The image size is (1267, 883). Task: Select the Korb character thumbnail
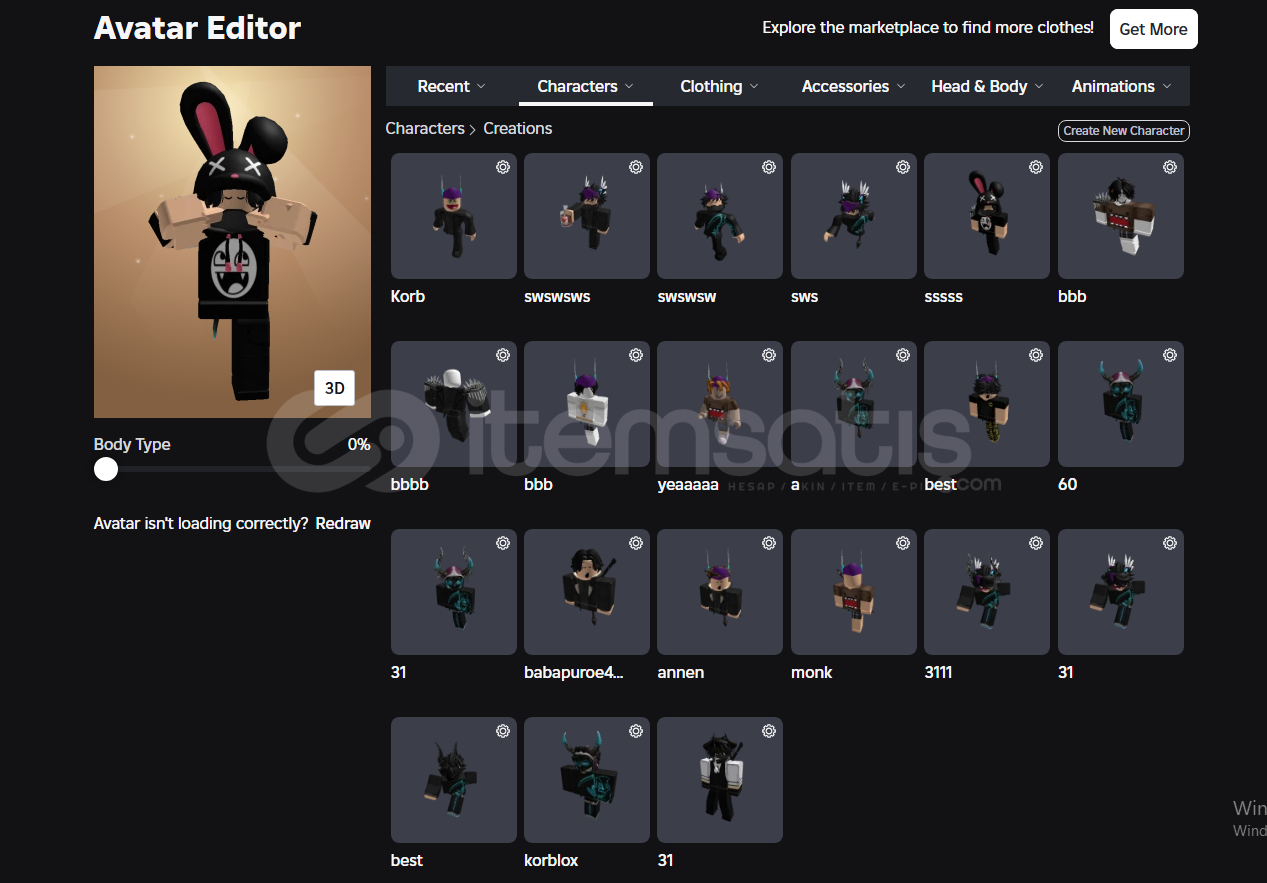click(x=454, y=216)
